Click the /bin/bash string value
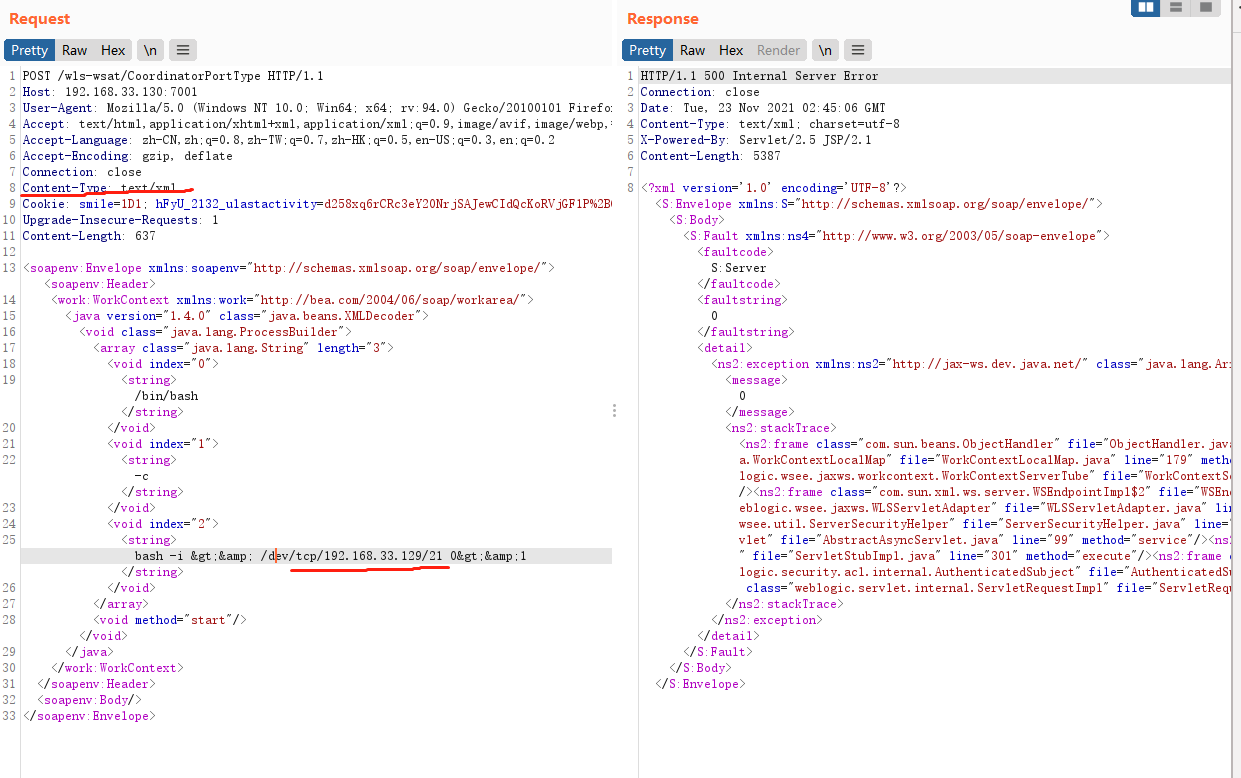This screenshot has width=1241, height=778. (x=167, y=396)
